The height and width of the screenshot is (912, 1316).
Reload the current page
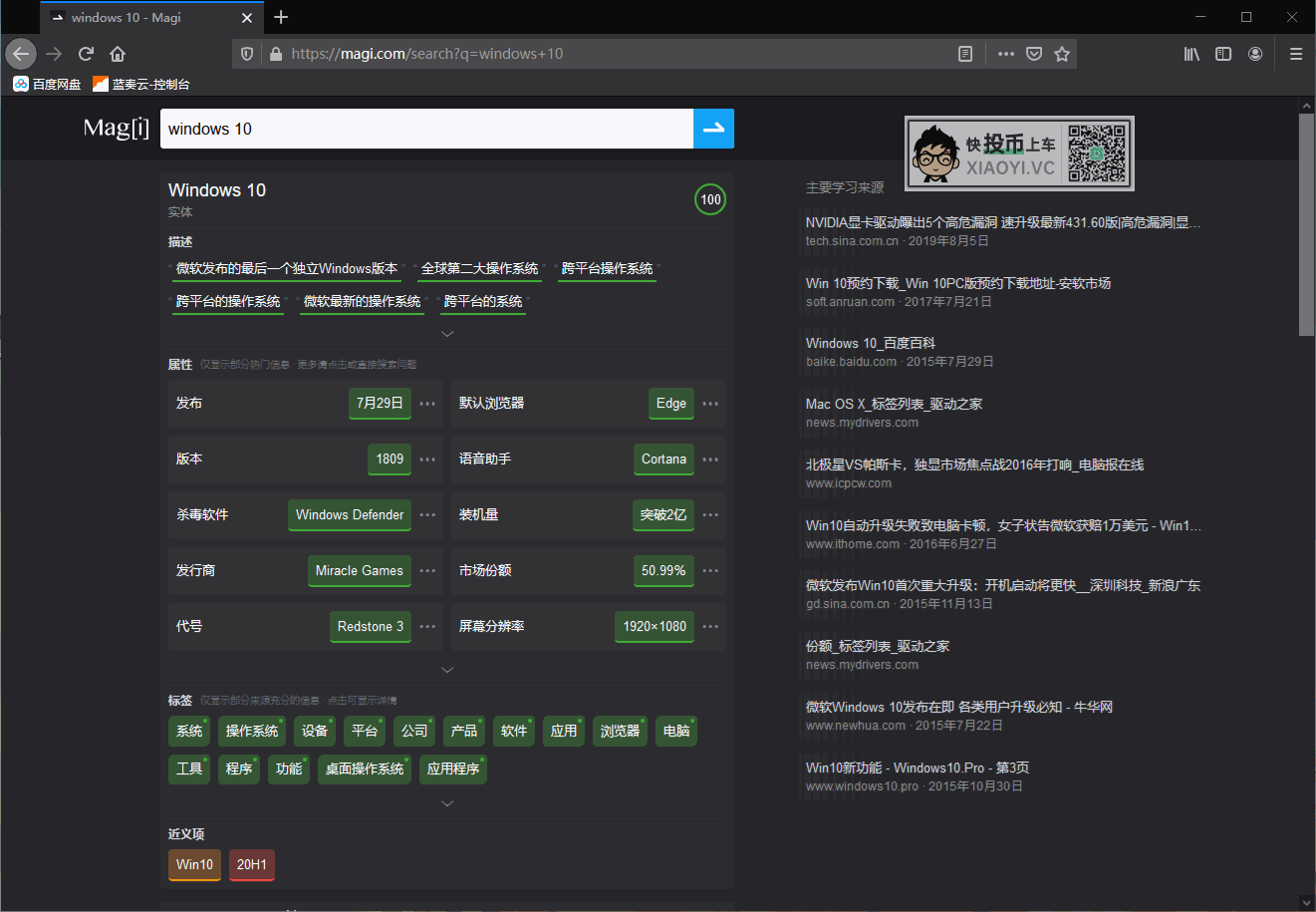click(86, 54)
